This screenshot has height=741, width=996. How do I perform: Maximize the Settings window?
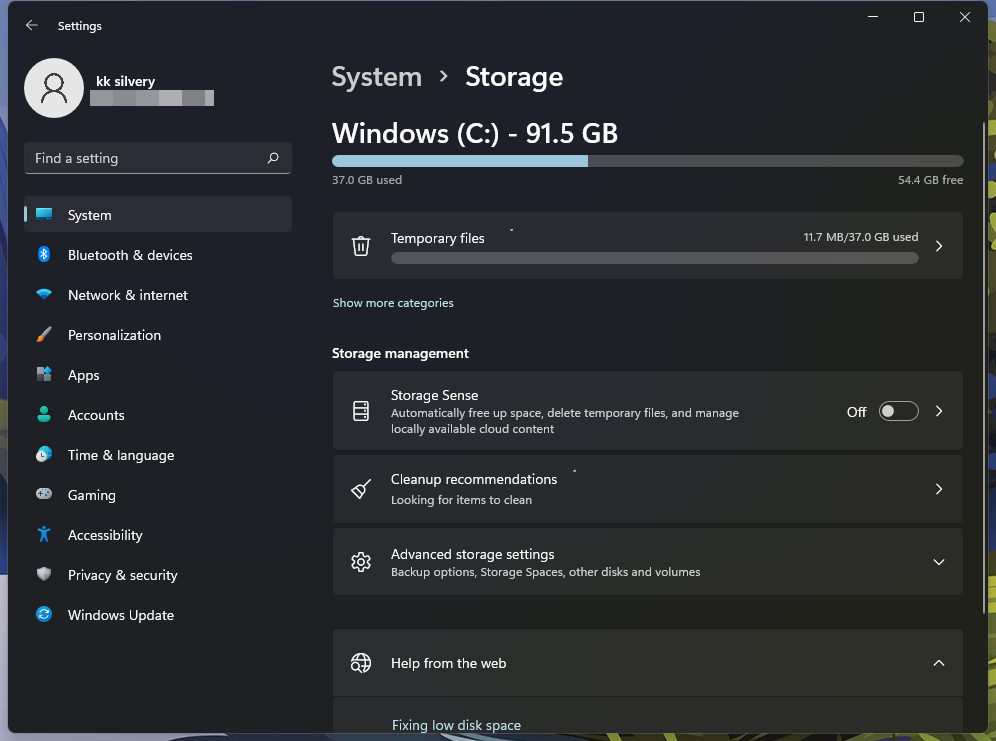919,17
